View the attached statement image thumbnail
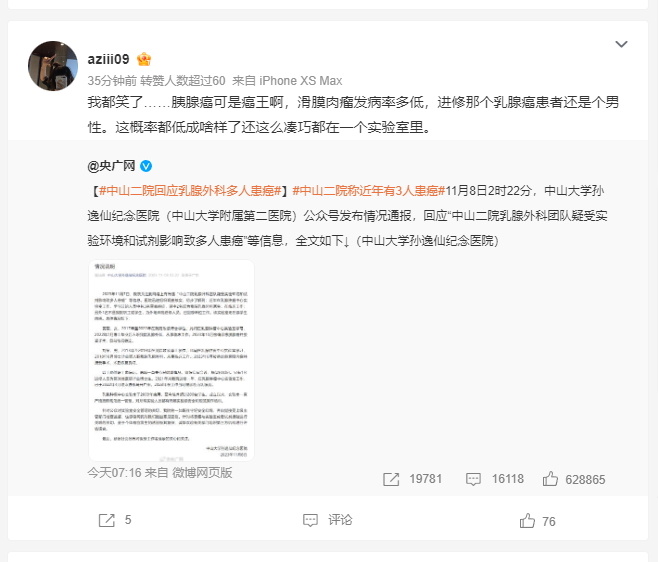Viewport: 658px width, 562px height. pos(171,361)
